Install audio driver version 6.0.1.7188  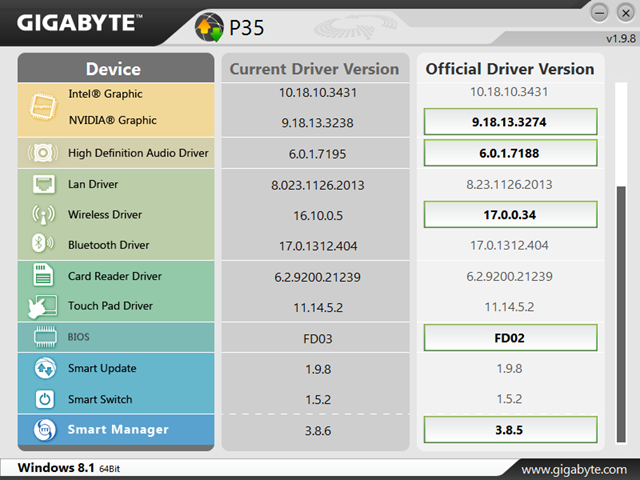click(510, 153)
